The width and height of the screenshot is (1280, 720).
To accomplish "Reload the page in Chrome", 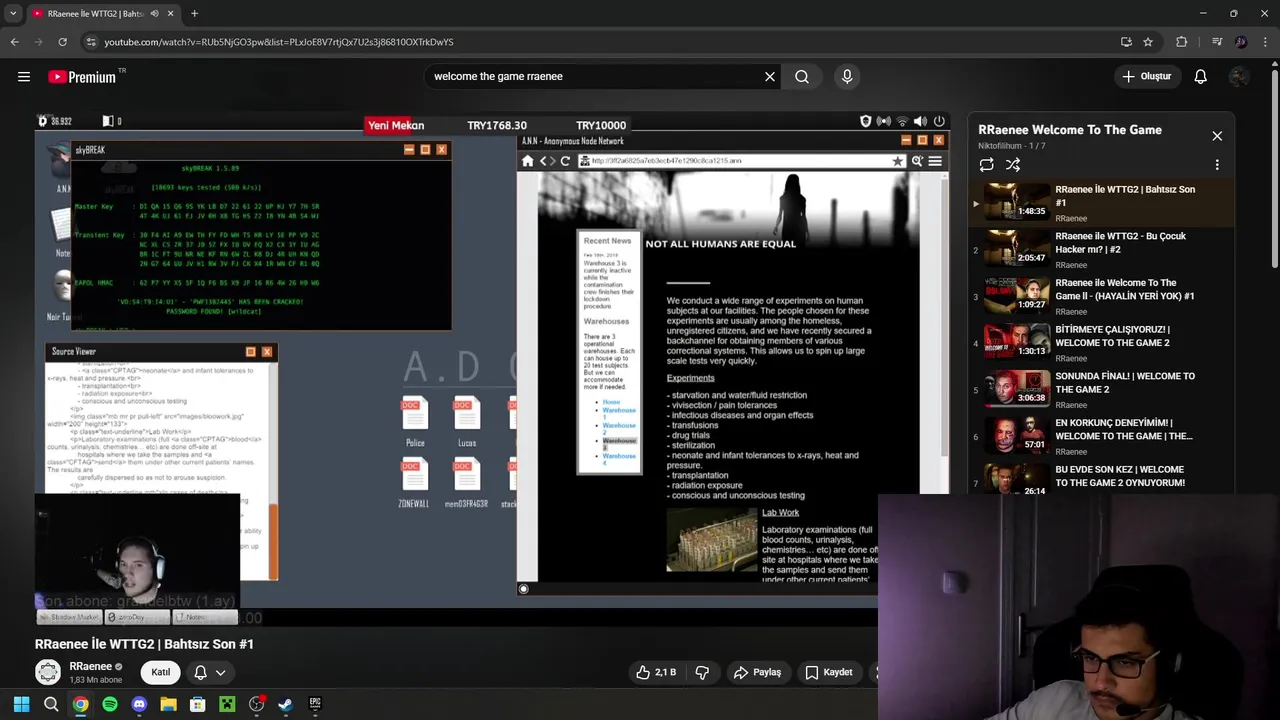I will tap(62, 42).
